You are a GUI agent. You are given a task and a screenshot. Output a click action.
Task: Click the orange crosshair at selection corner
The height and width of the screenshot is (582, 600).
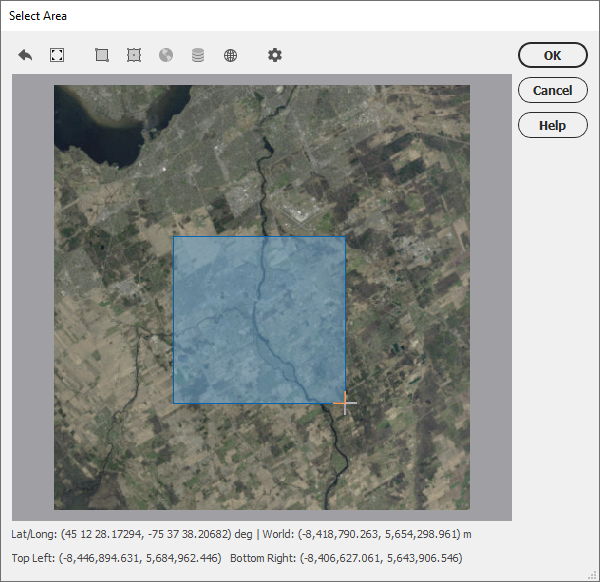click(345, 403)
